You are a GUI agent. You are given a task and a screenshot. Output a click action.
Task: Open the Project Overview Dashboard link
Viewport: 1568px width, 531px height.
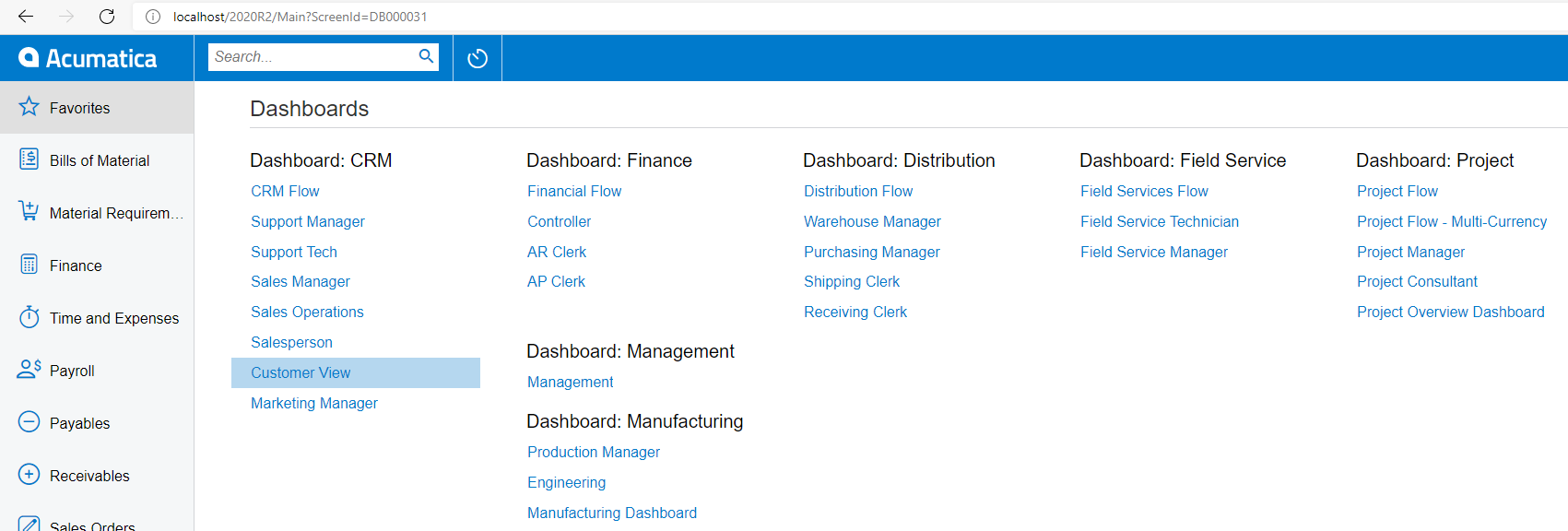1451,312
